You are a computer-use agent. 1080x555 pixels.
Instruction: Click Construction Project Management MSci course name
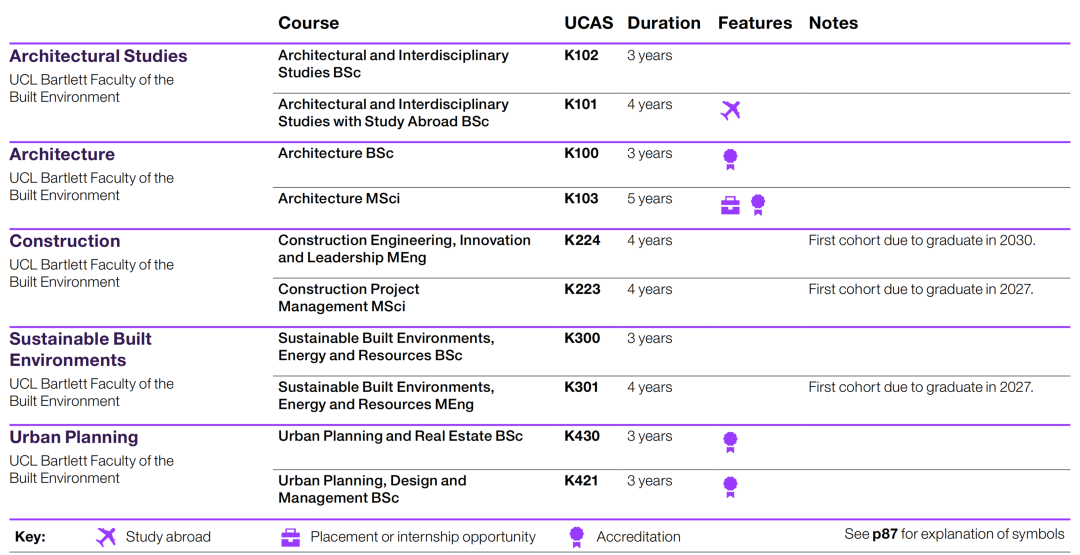coord(348,298)
